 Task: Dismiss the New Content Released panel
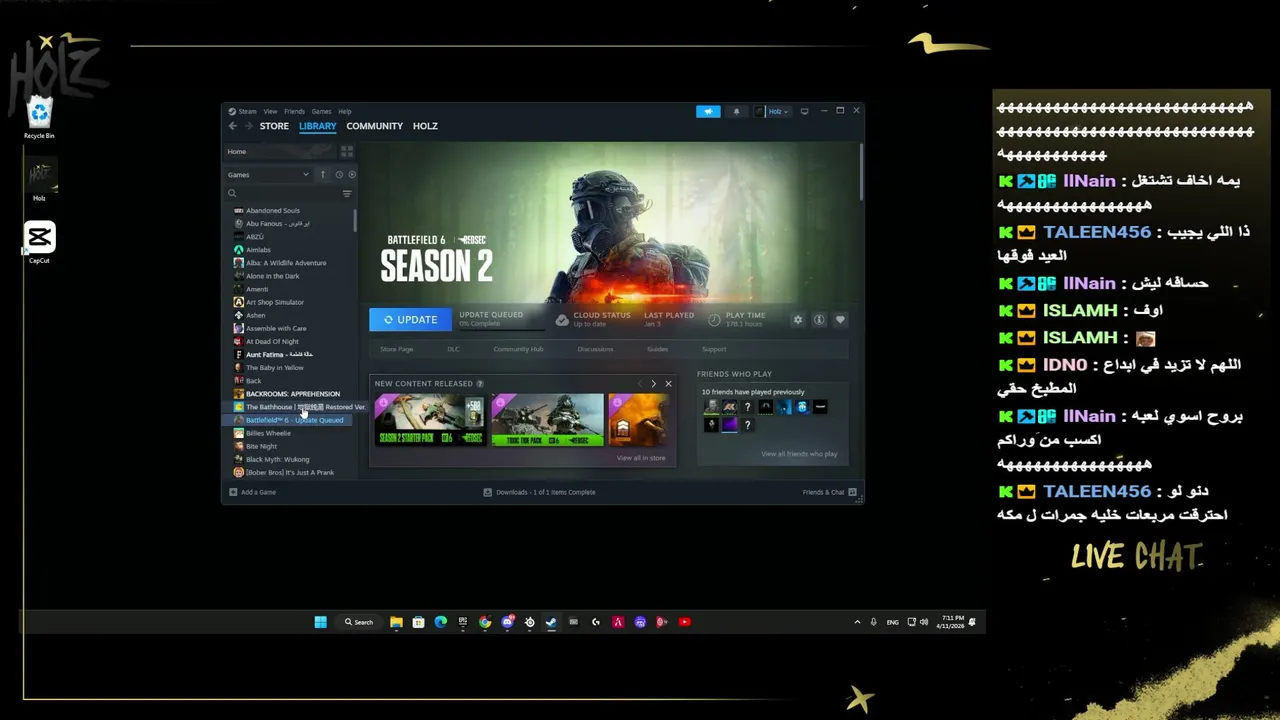(x=668, y=384)
